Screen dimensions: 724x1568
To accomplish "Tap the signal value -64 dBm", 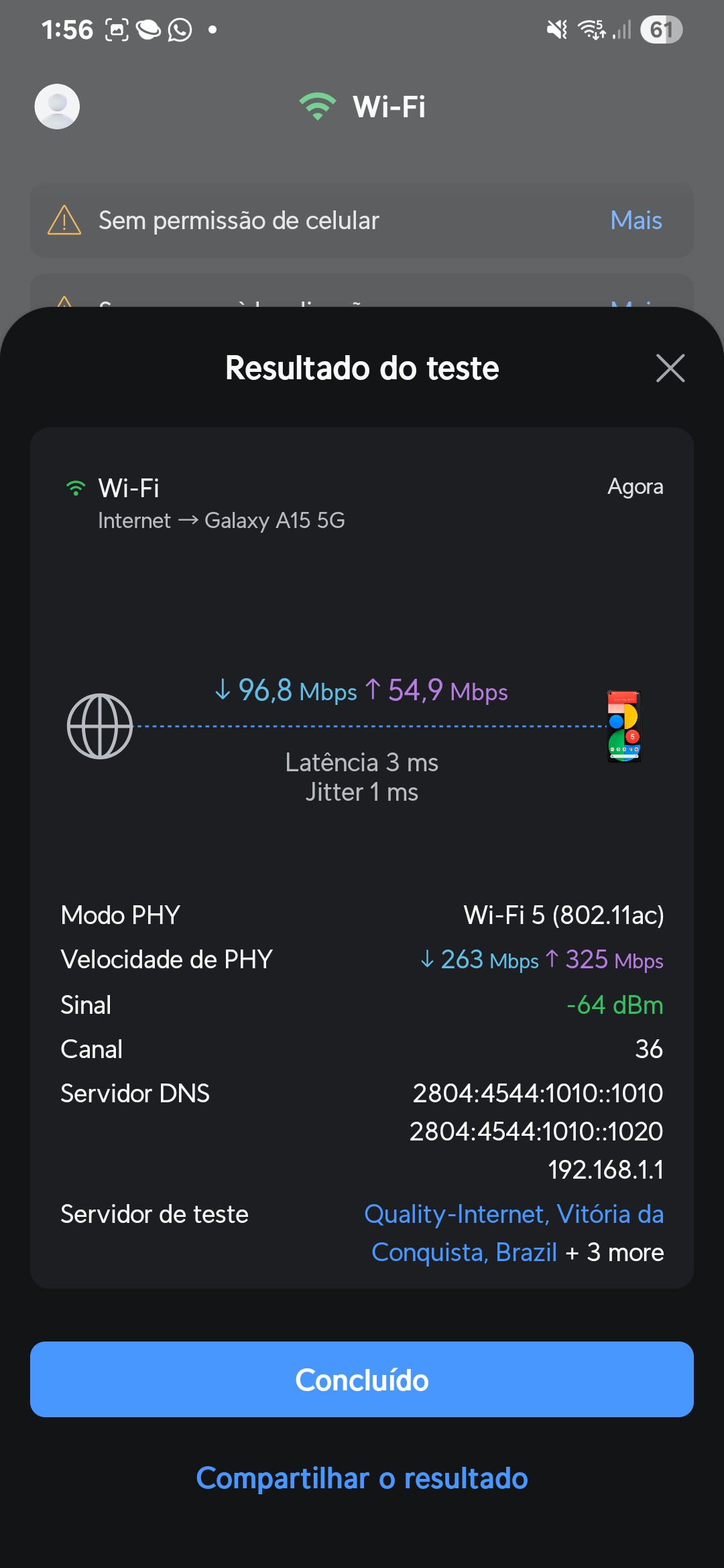I will (615, 1005).
